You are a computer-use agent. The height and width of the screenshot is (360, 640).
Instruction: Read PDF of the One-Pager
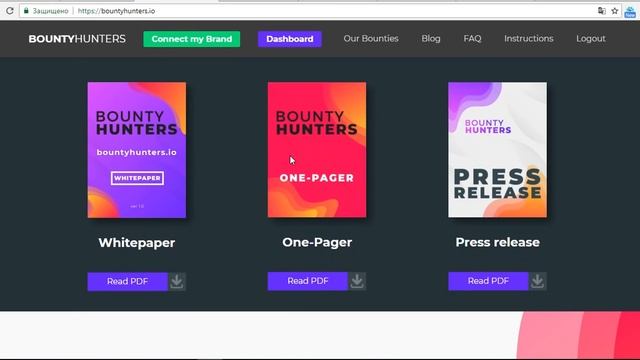pyautogui.click(x=308, y=281)
